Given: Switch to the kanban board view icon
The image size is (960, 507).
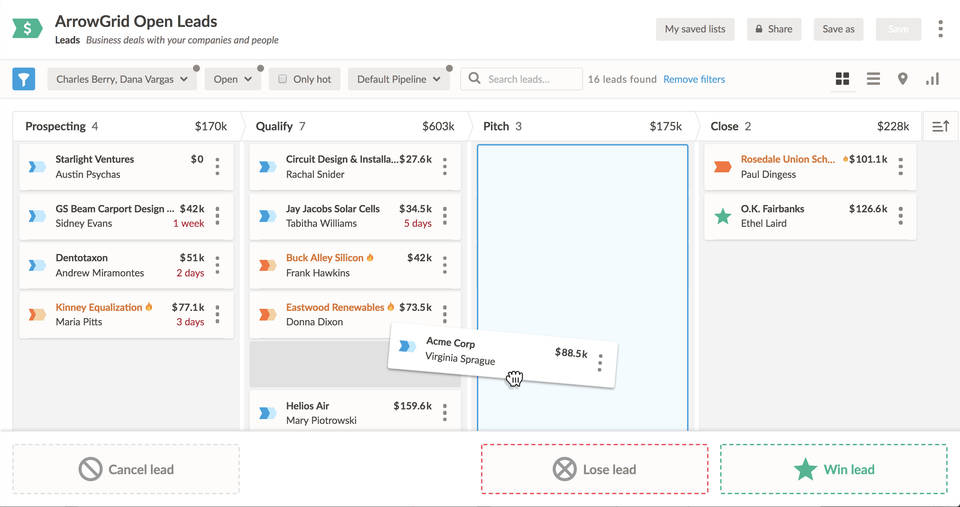Looking at the screenshot, I should (842, 79).
